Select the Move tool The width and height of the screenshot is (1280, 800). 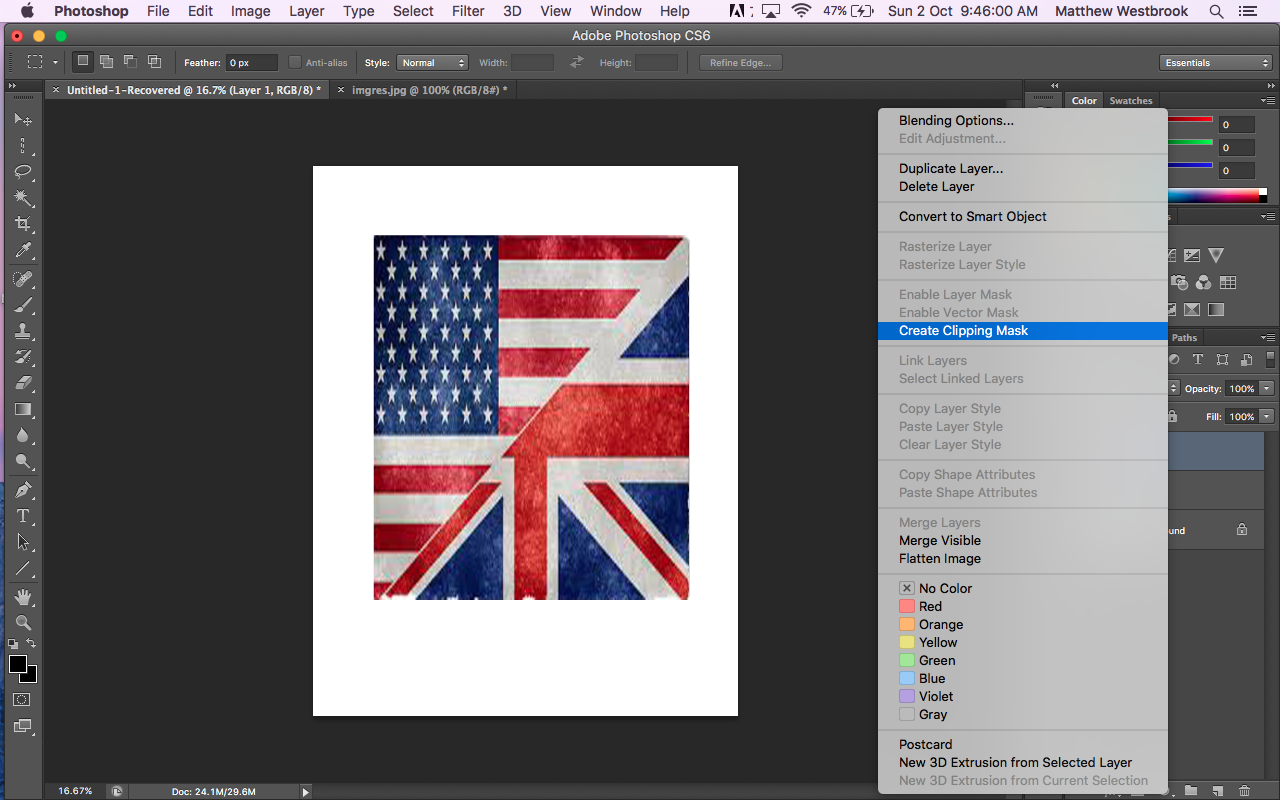(23, 120)
